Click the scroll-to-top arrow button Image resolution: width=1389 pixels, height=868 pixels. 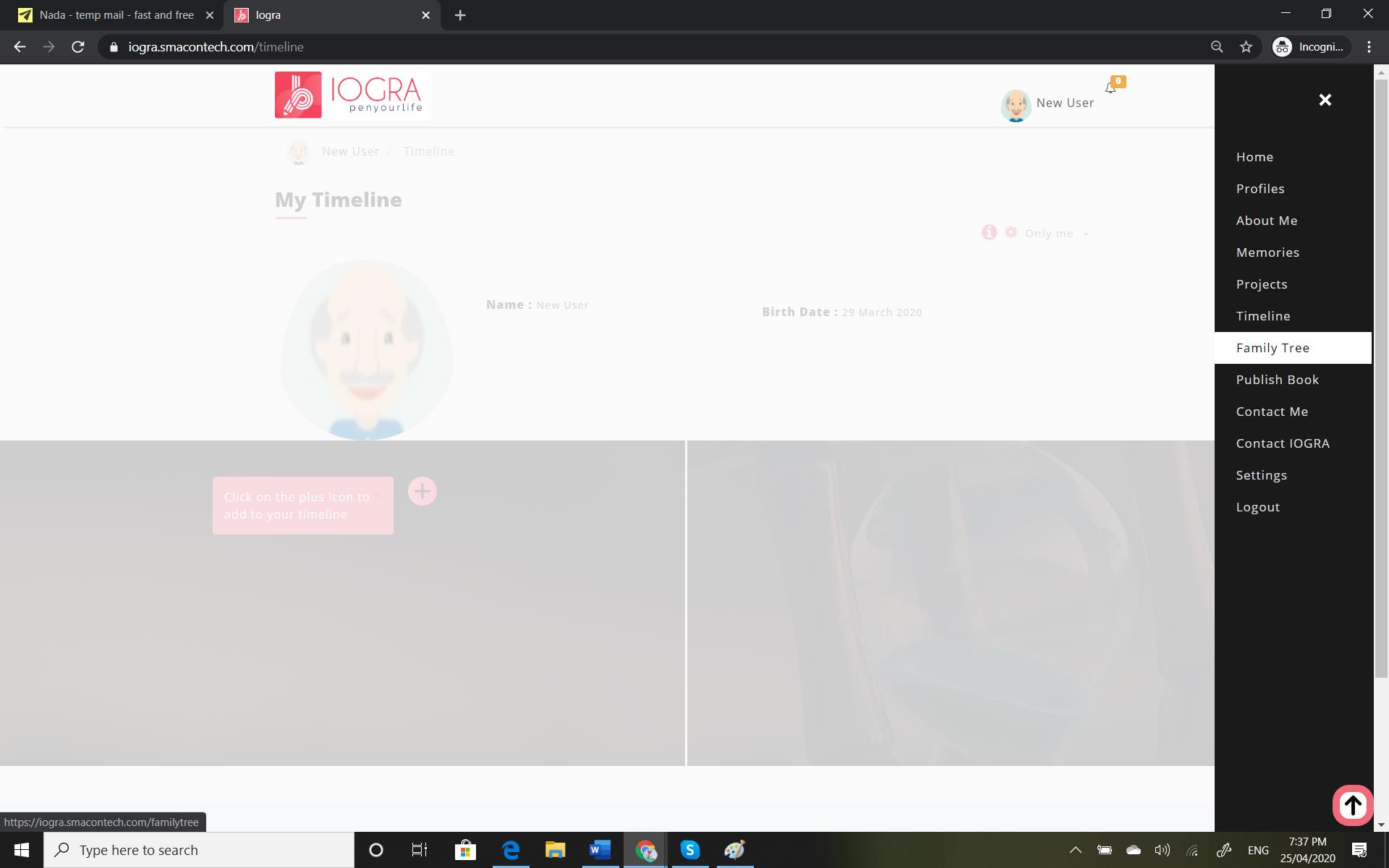click(1353, 804)
